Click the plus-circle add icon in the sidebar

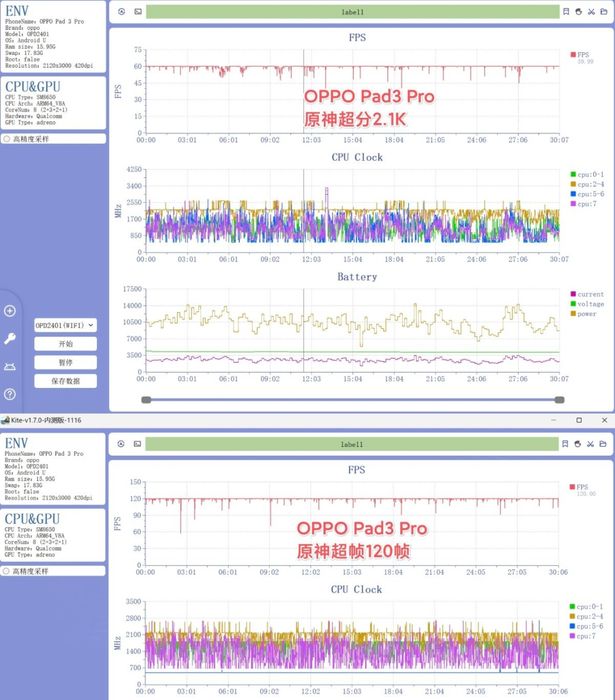coord(10,311)
